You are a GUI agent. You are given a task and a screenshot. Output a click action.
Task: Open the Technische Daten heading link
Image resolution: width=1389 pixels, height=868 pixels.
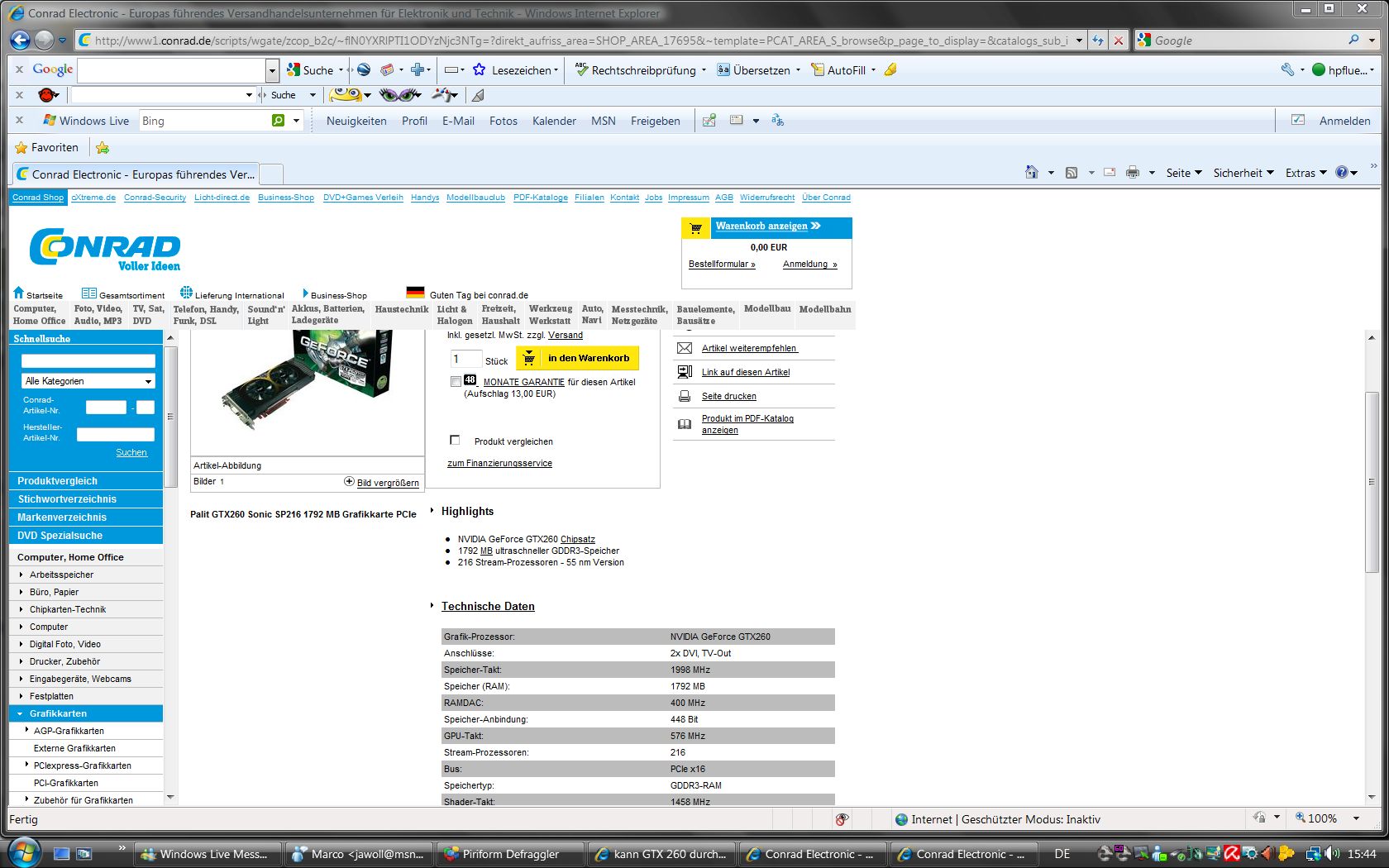click(x=488, y=606)
